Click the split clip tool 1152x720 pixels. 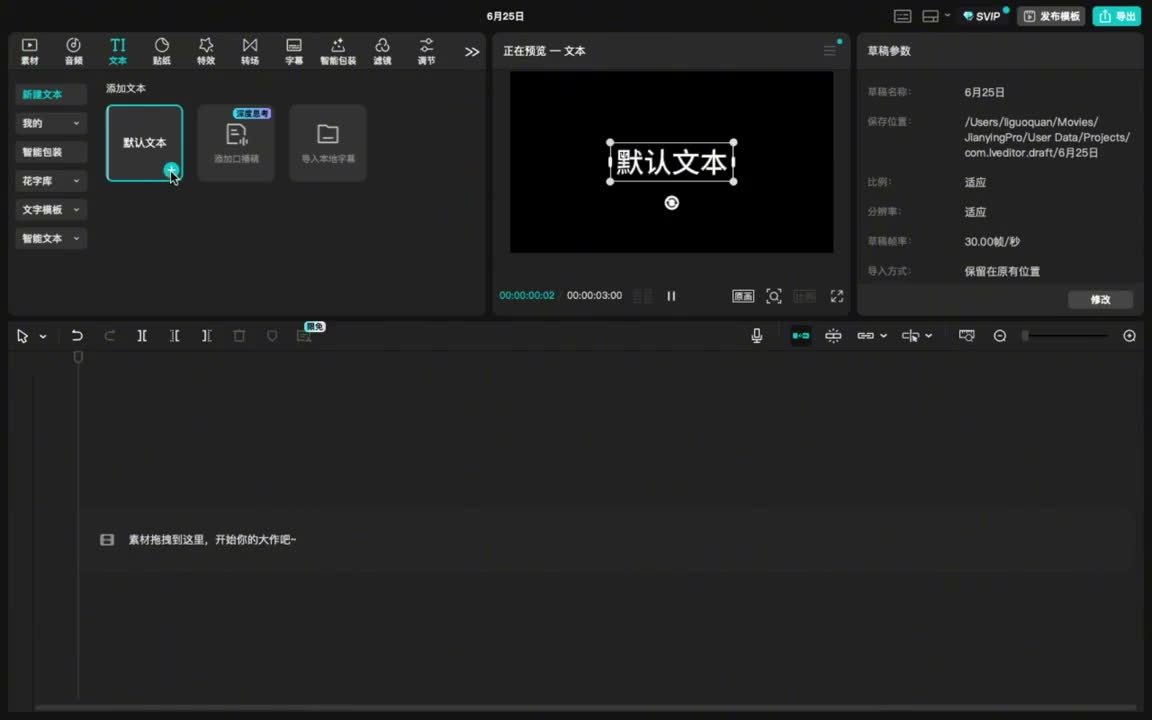[142, 336]
